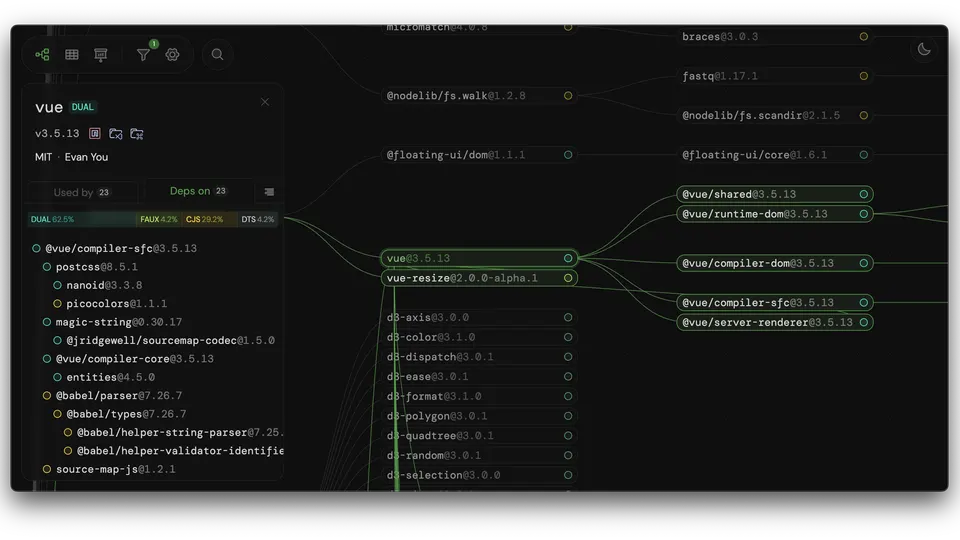Click the @vue/compiler-dom@3.5.13 graph node
The image size is (960, 540).
[774, 263]
